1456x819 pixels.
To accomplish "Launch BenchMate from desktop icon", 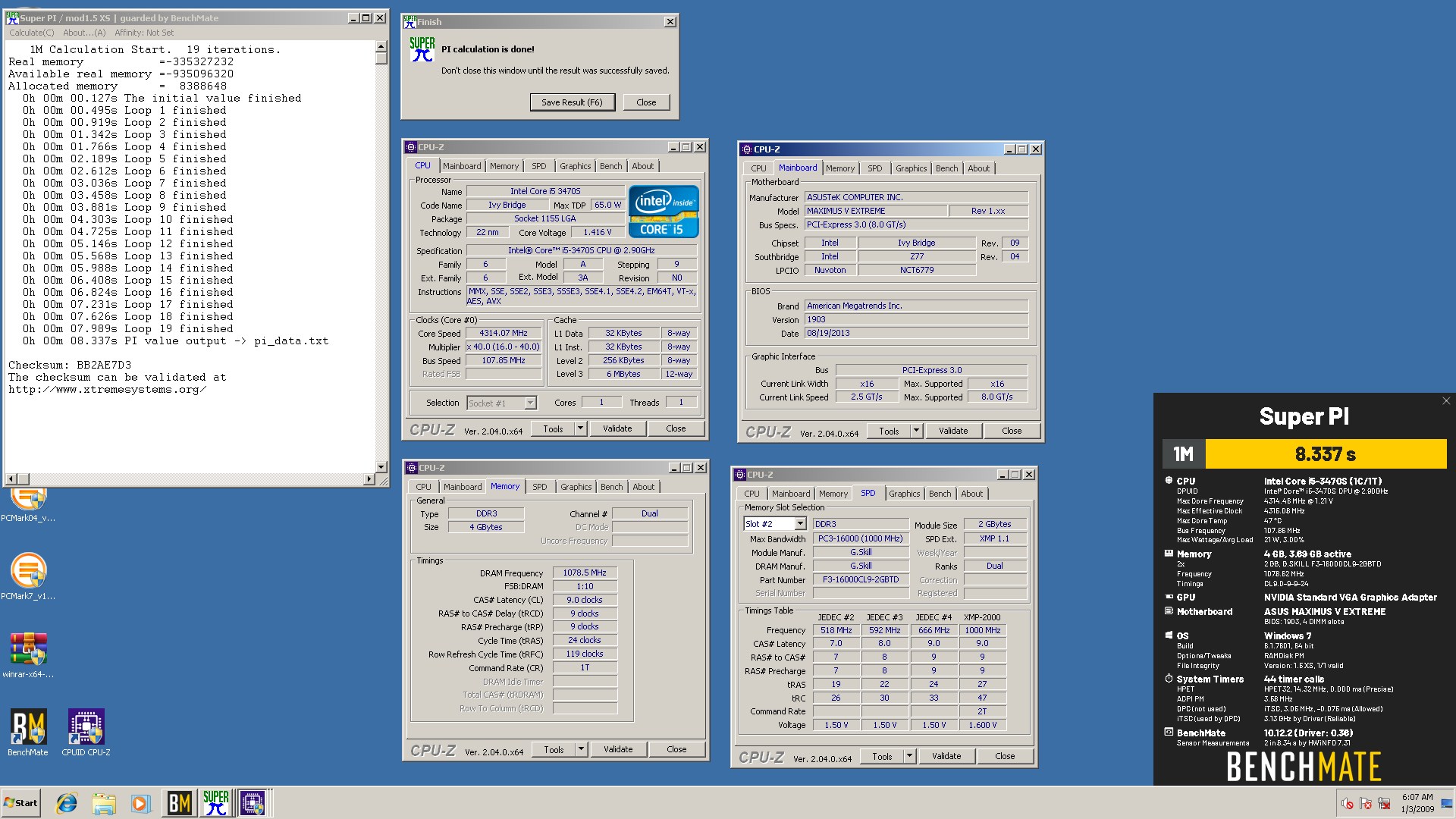I will pyautogui.click(x=28, y=733).
